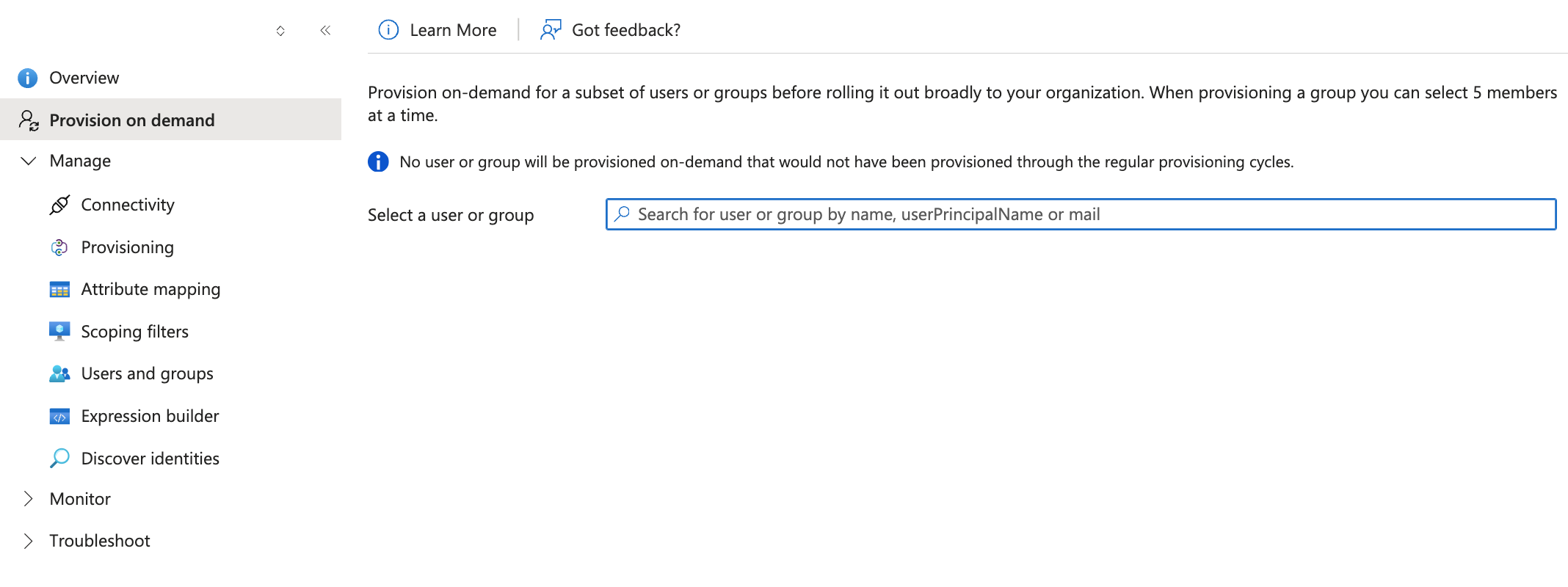The image size is (1568, 587).
Task: Click the Provision on demand user icon
Action: tap(29, 120)
